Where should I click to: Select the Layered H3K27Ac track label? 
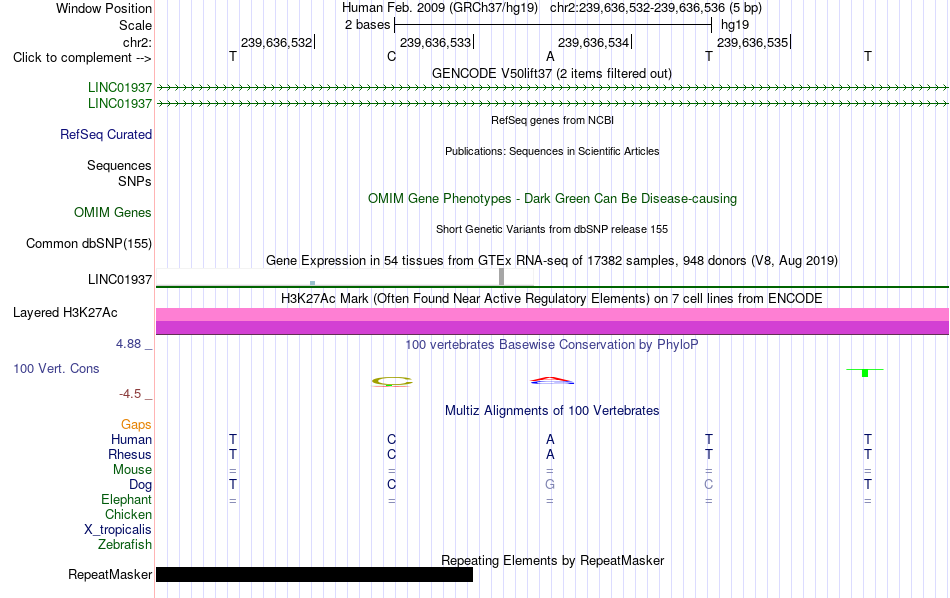pos(65,313)
